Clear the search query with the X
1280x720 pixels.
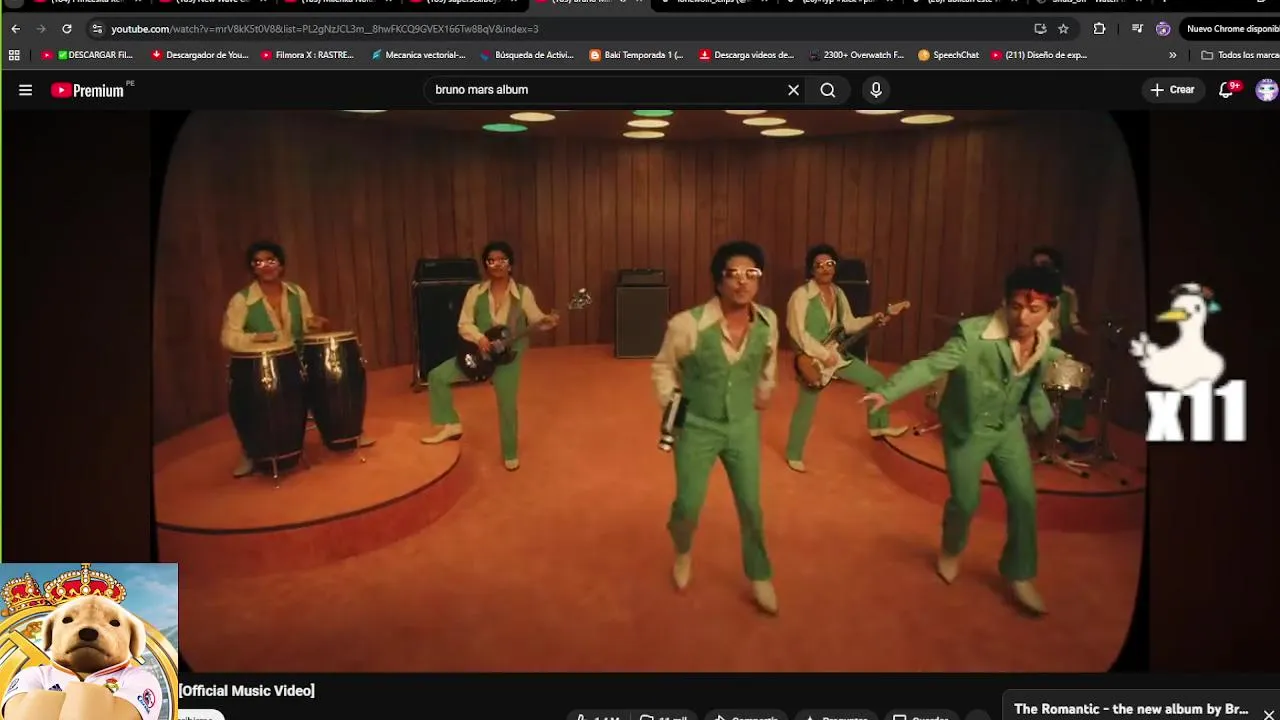point(793,90)
